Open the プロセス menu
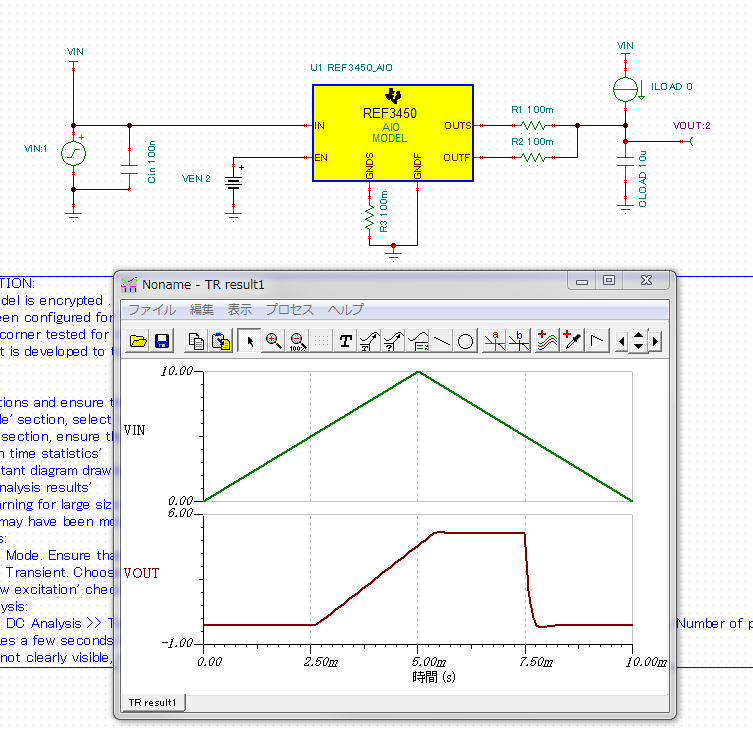Screen dimensions: 753x731 [290, 310]
